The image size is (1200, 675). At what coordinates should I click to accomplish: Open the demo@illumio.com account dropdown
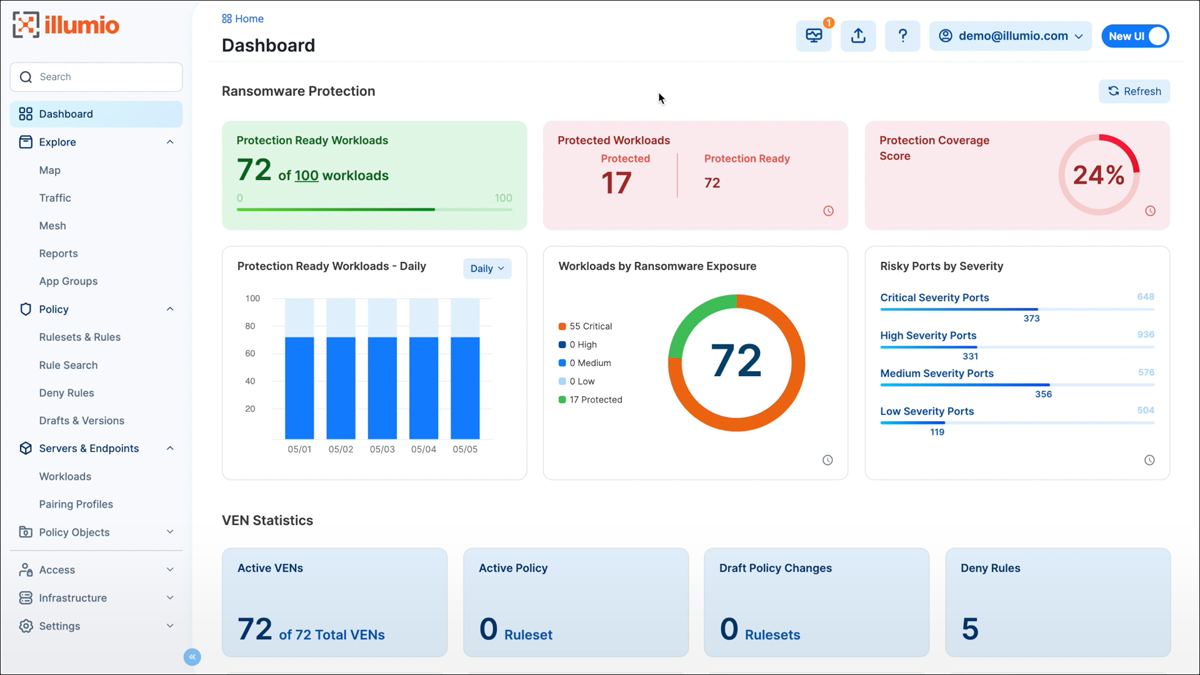pos(1010,35)
